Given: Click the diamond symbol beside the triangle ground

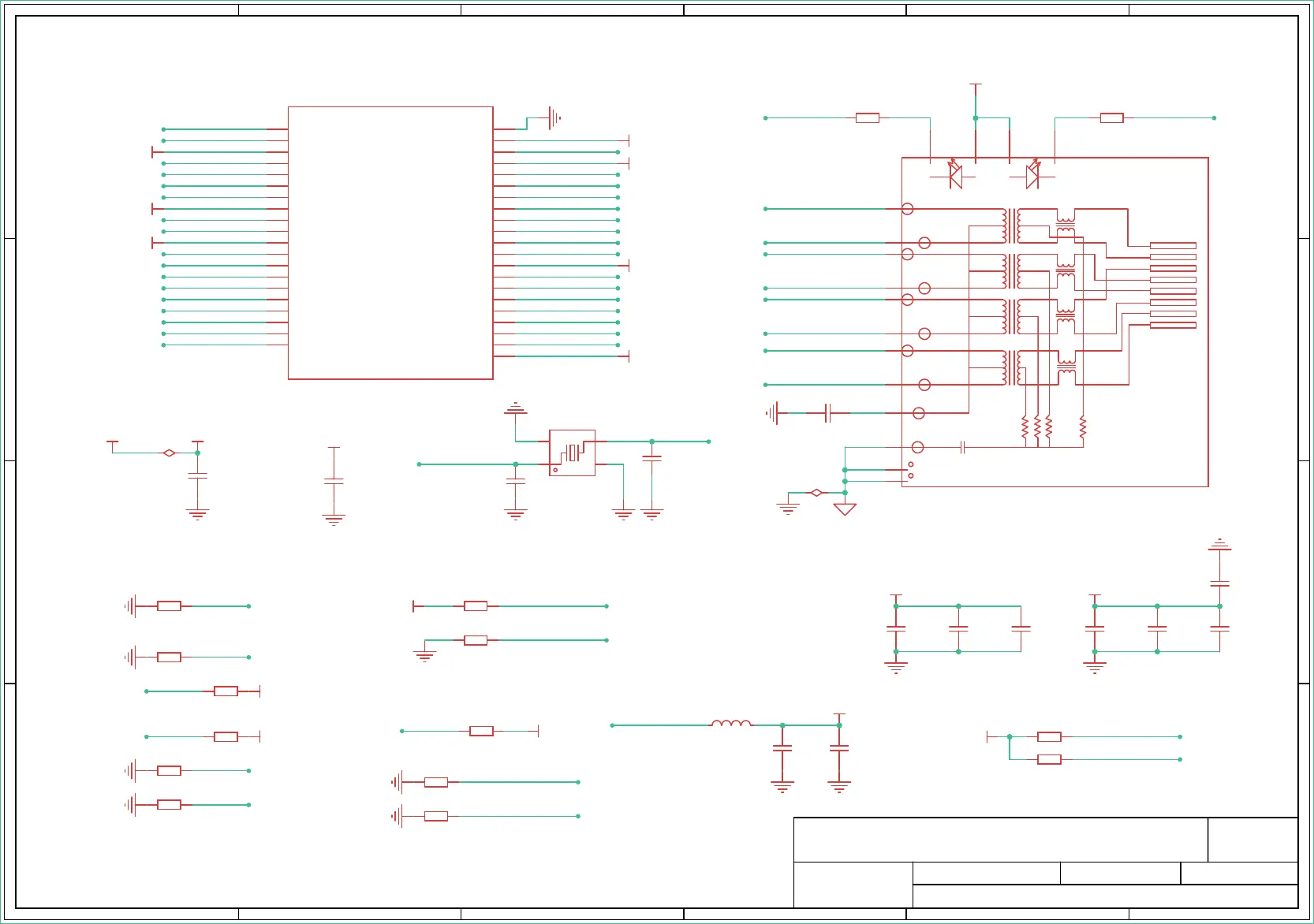Looking at the screenshot, I should (816, 493).
